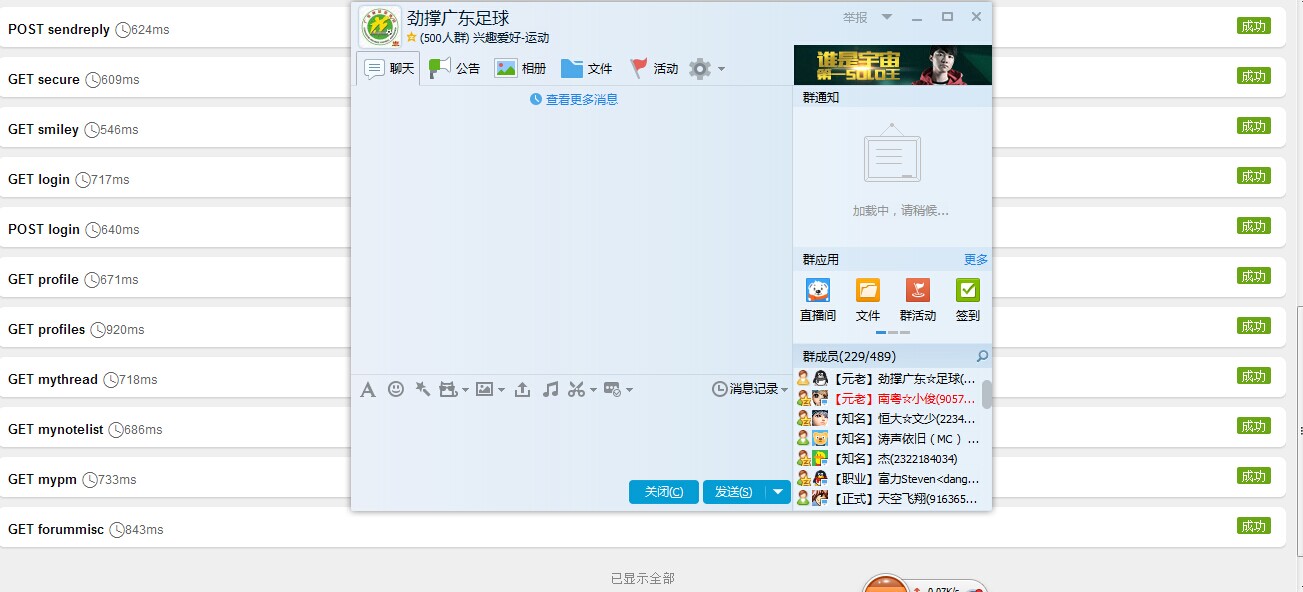Click the chat bubble checkmark icon

[x=613, y=389]
